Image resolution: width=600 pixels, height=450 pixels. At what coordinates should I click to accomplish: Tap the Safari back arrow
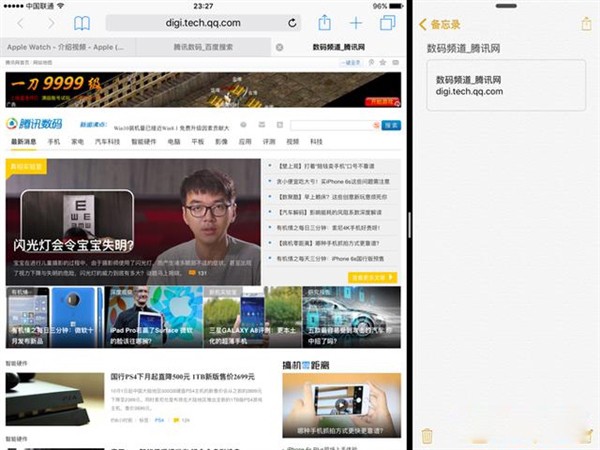tap(20, 23)
